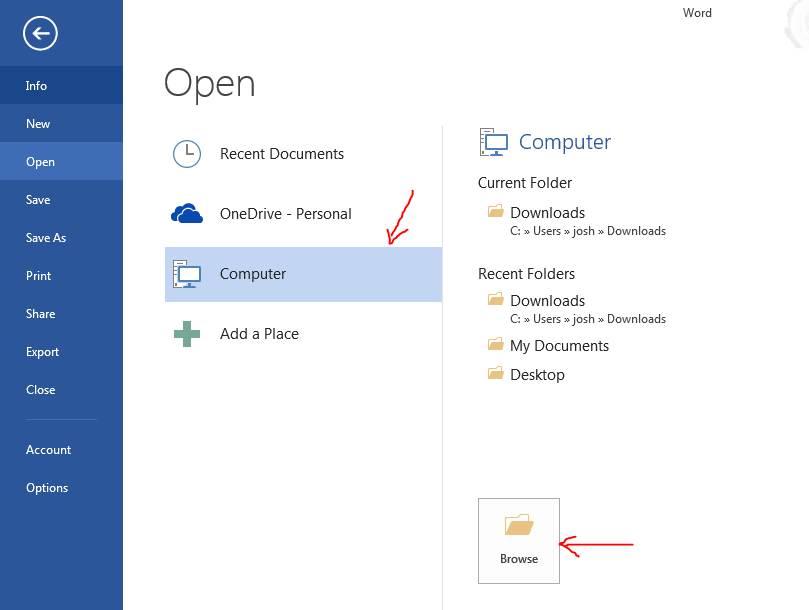Go to Print in the sidebar
The image size is (809, 610).
click(61, 276)
